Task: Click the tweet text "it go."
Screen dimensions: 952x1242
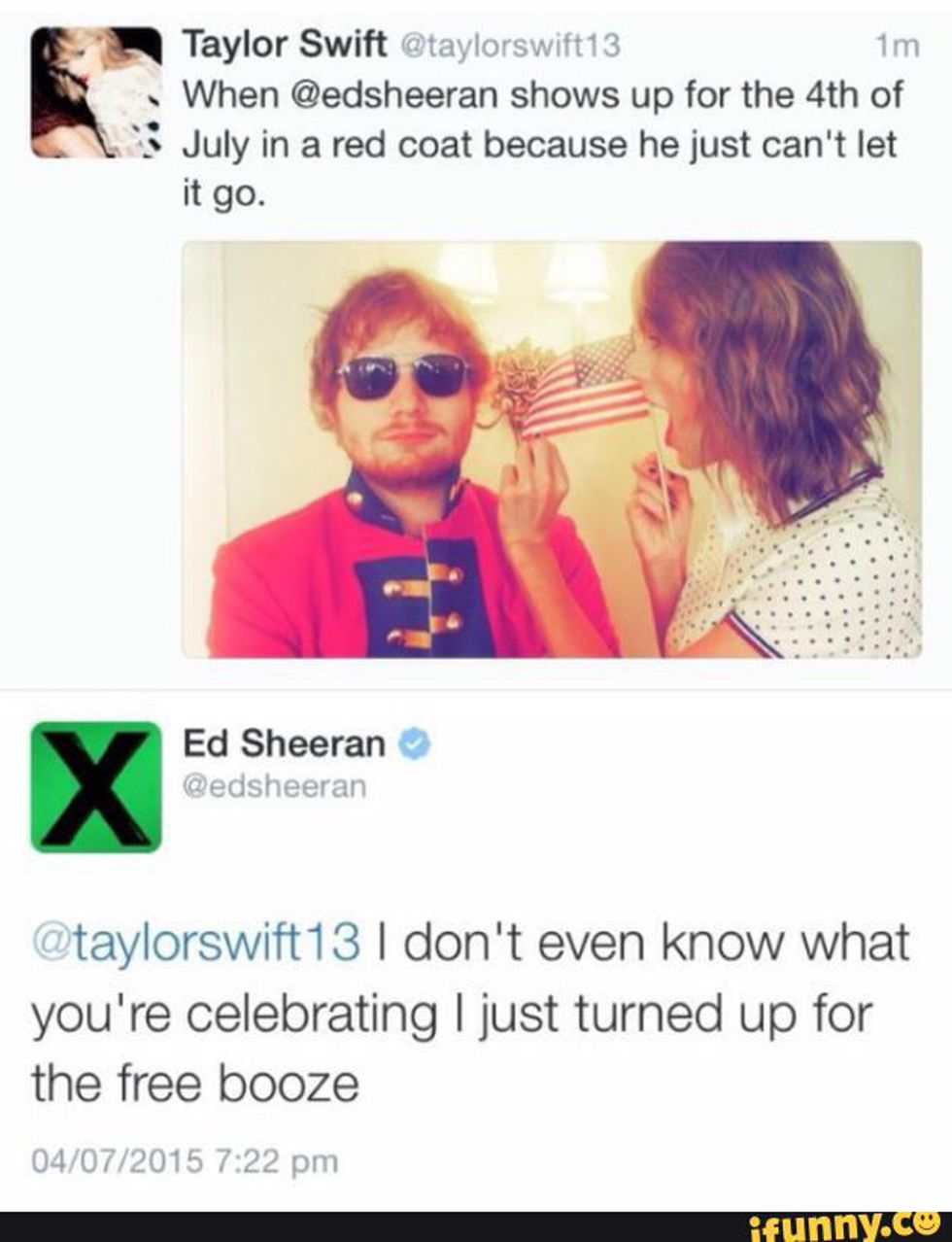Action: tap(222, 194)
